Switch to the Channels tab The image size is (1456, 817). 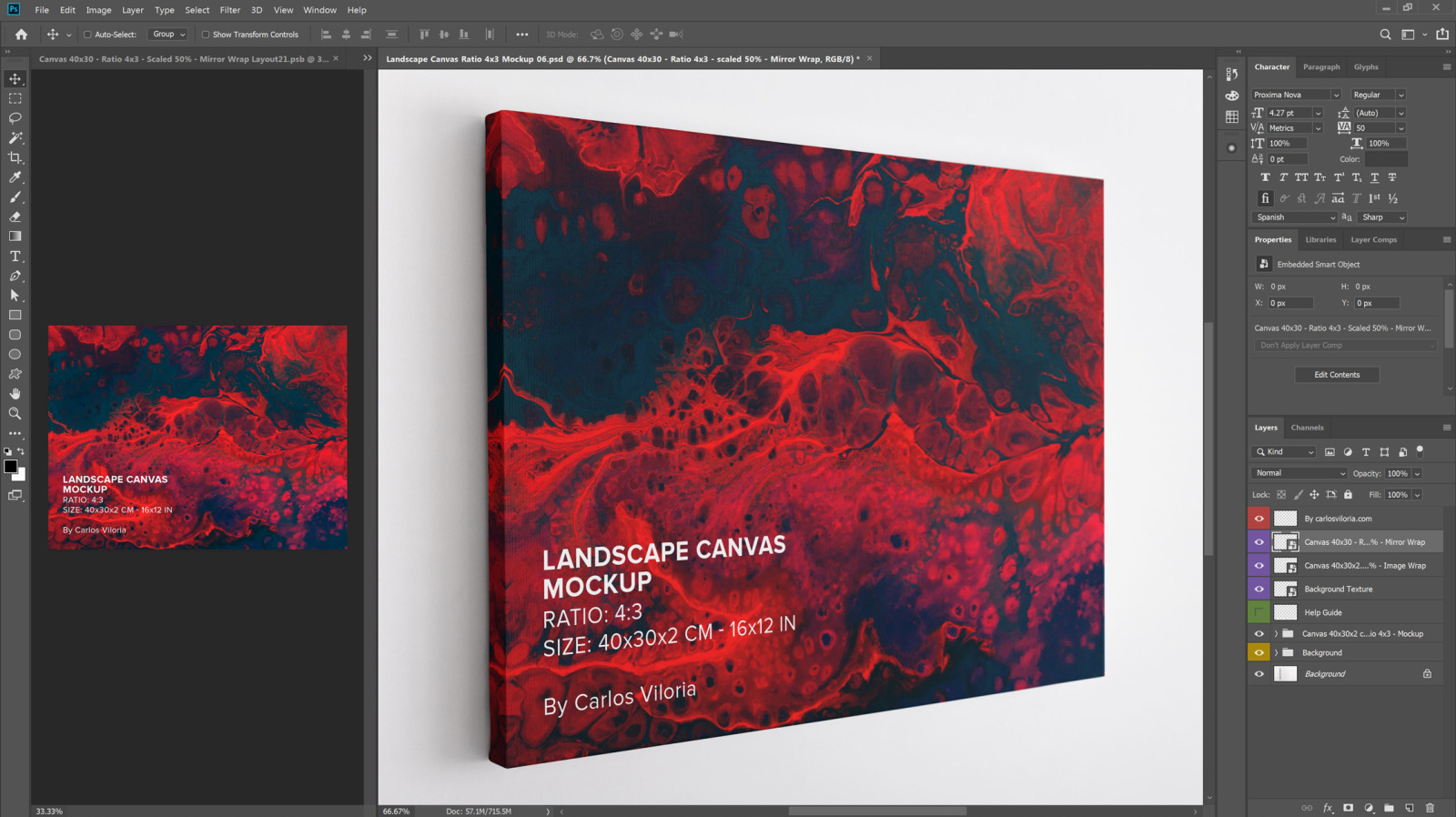tap(1307, 428)
